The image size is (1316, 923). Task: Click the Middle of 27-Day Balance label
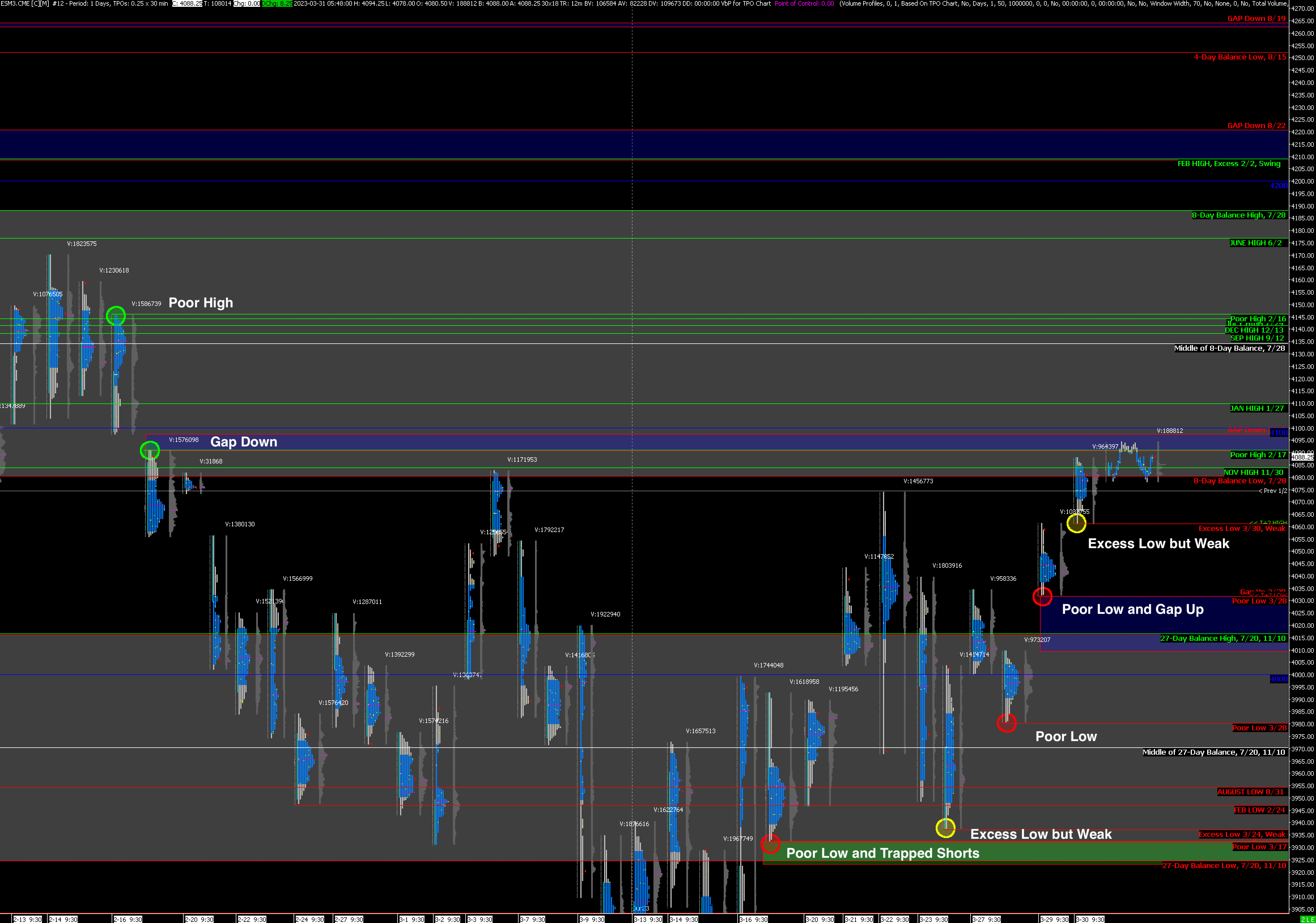1213,752
